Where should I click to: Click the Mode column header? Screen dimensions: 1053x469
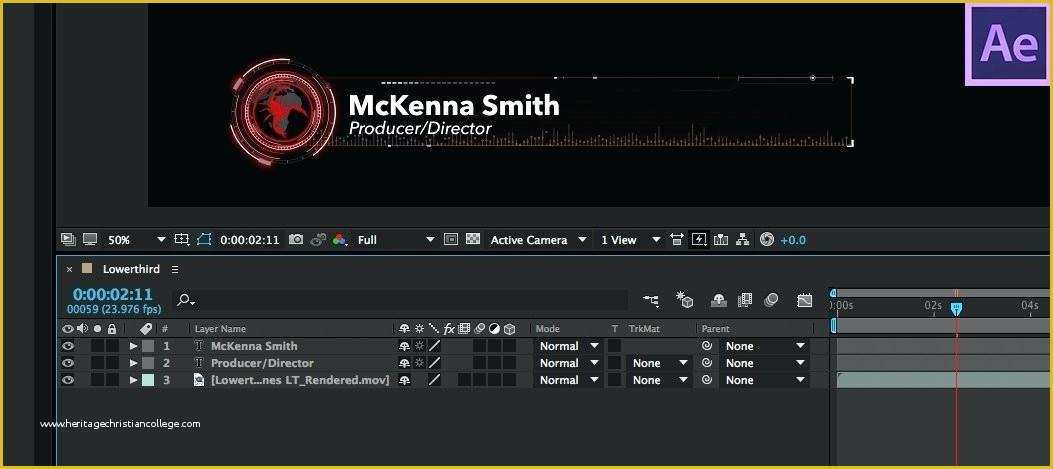pos(548,329)
